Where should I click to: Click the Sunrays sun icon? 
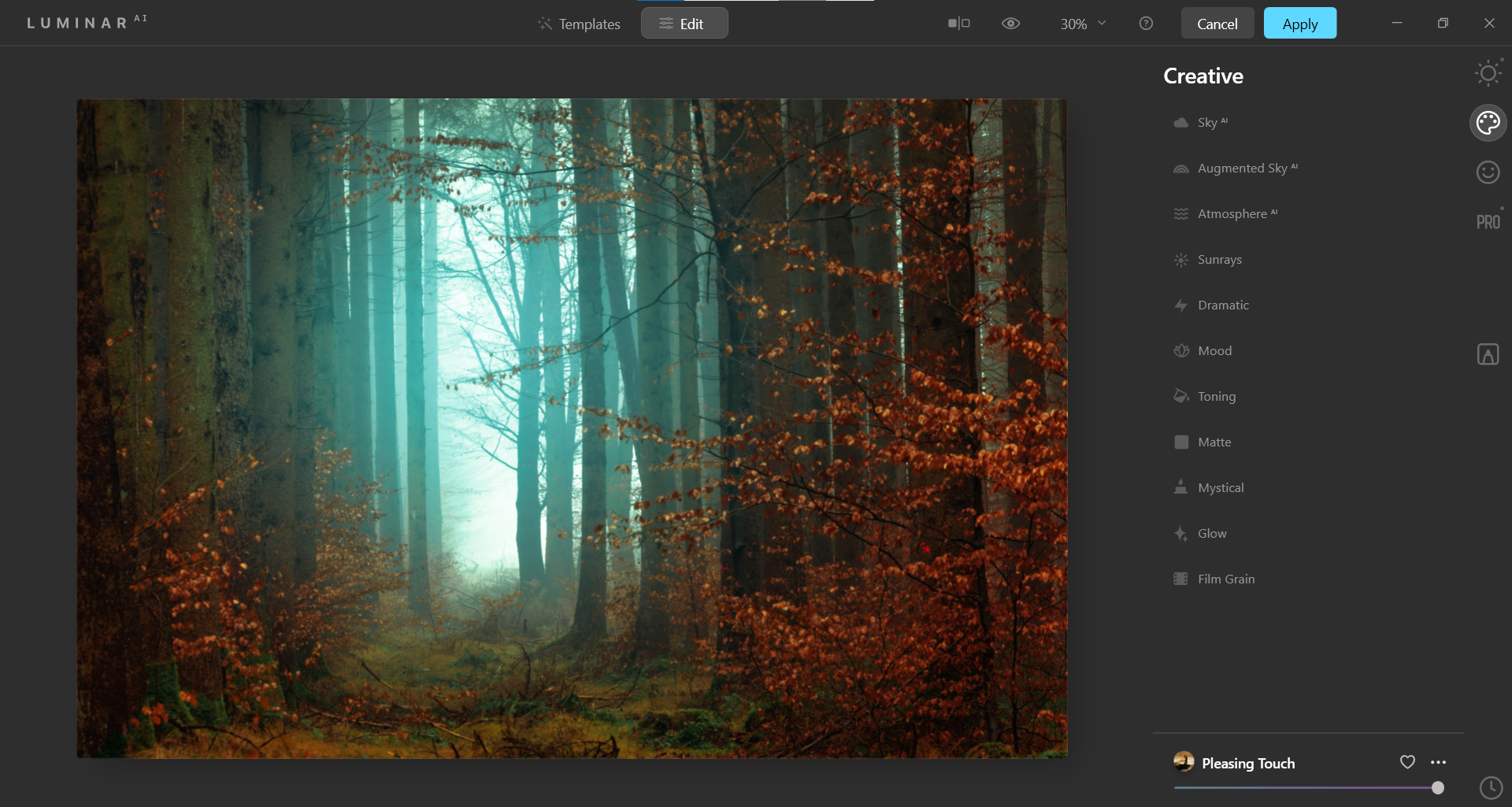pos(1180,260)
